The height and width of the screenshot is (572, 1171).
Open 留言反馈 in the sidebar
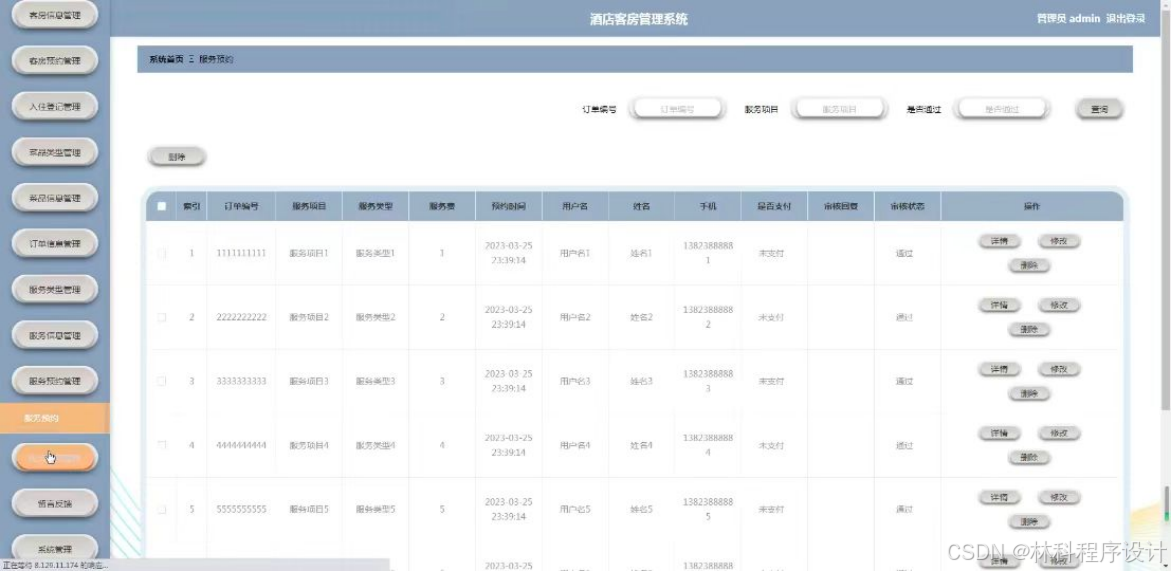pos(55,503)
